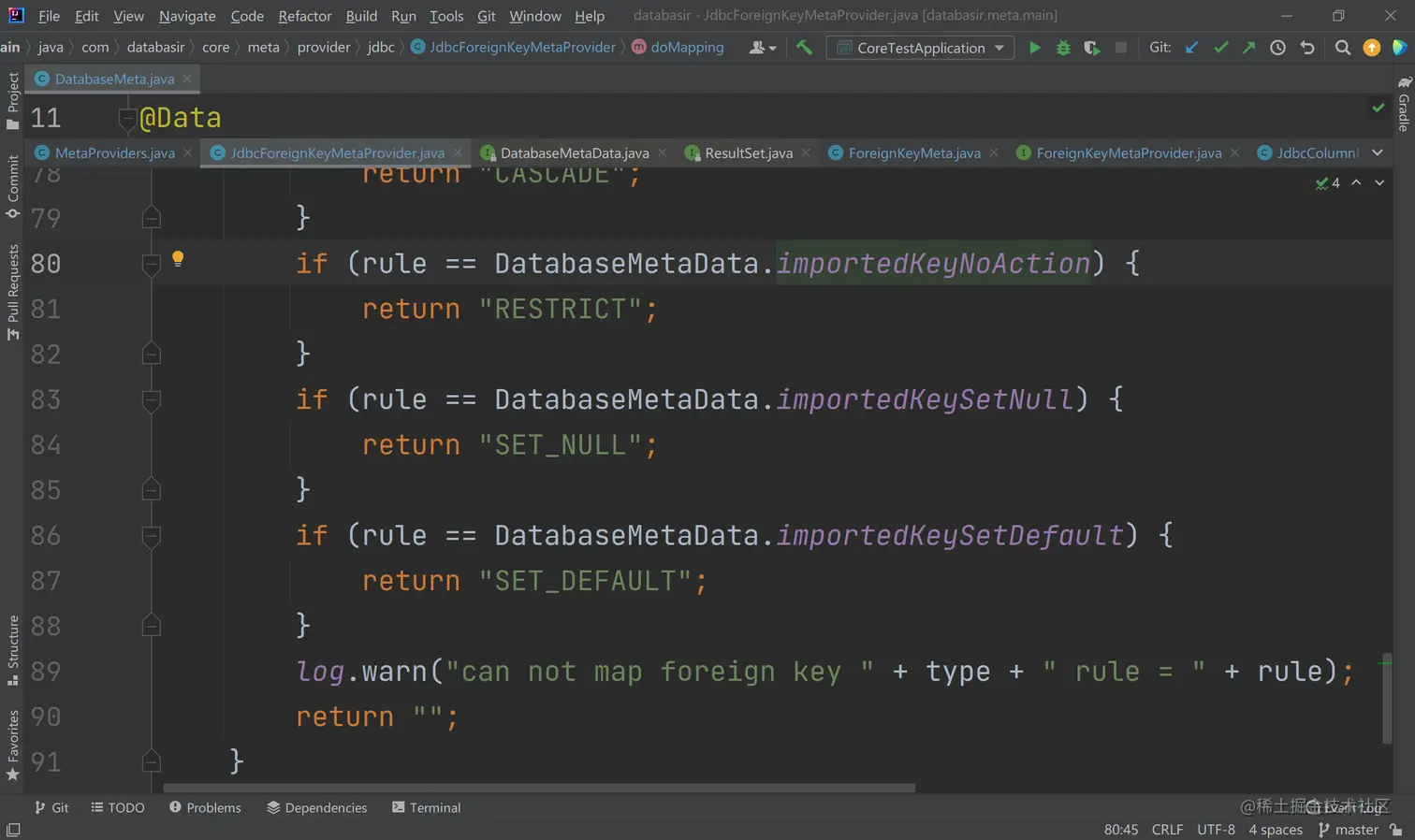Switch to the ForeignKeyMetaProvider.java tab

click(x=1128, y=152)
